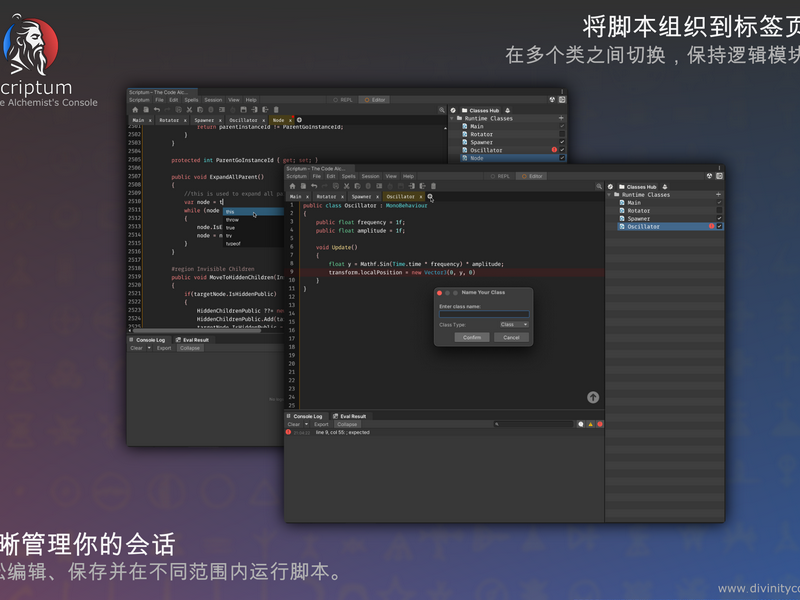This screenshot has height=600, width=800.
Task: Toggle error filter in front console toolbar
Action: point(600,424)
